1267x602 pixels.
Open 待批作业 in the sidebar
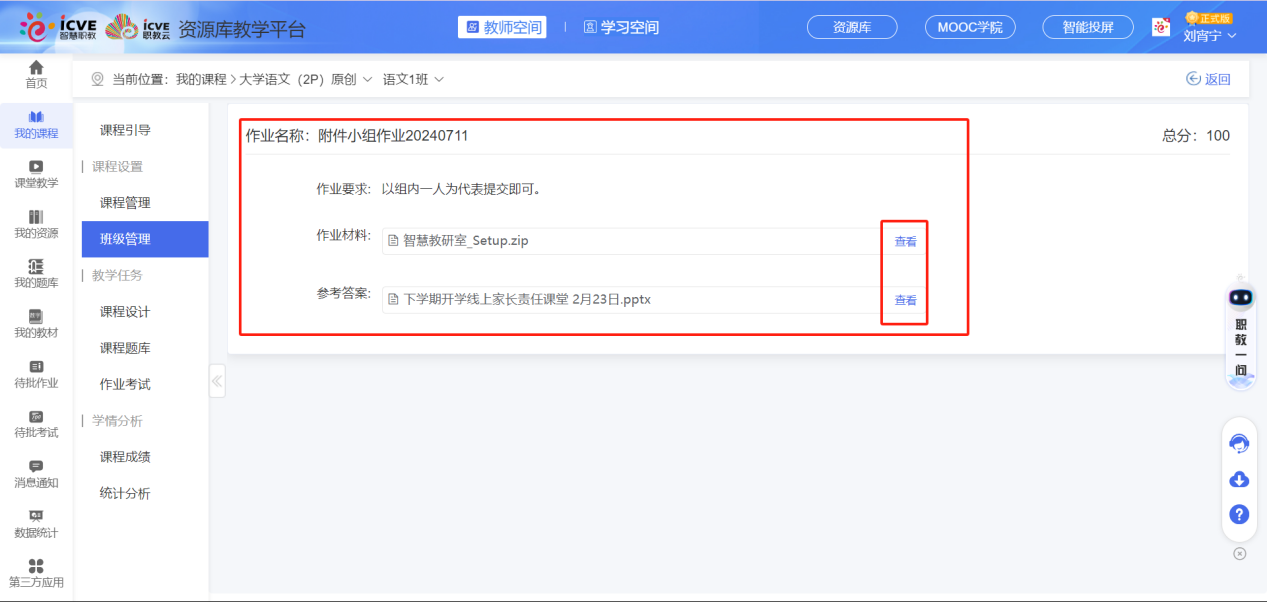[x=35, y=374]
